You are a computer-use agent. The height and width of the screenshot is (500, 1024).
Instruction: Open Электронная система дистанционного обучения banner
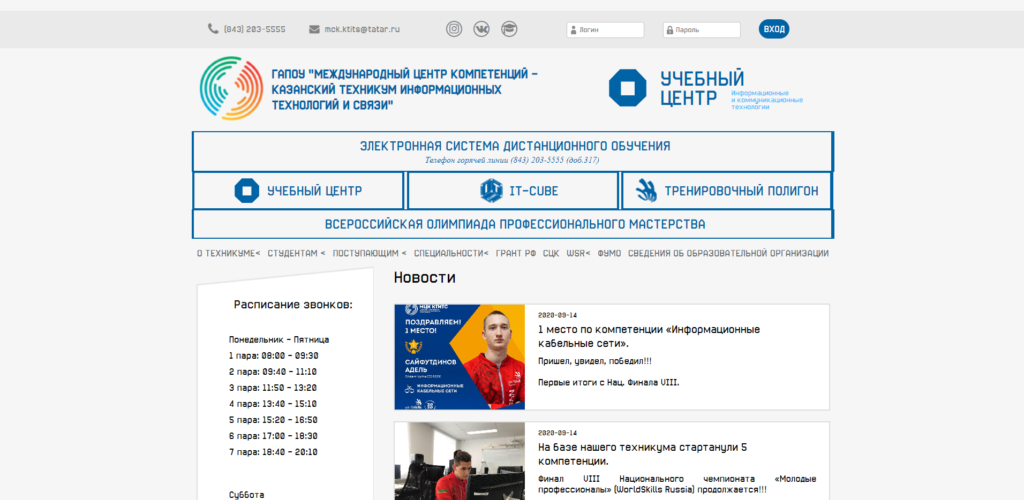click(513, 151)
